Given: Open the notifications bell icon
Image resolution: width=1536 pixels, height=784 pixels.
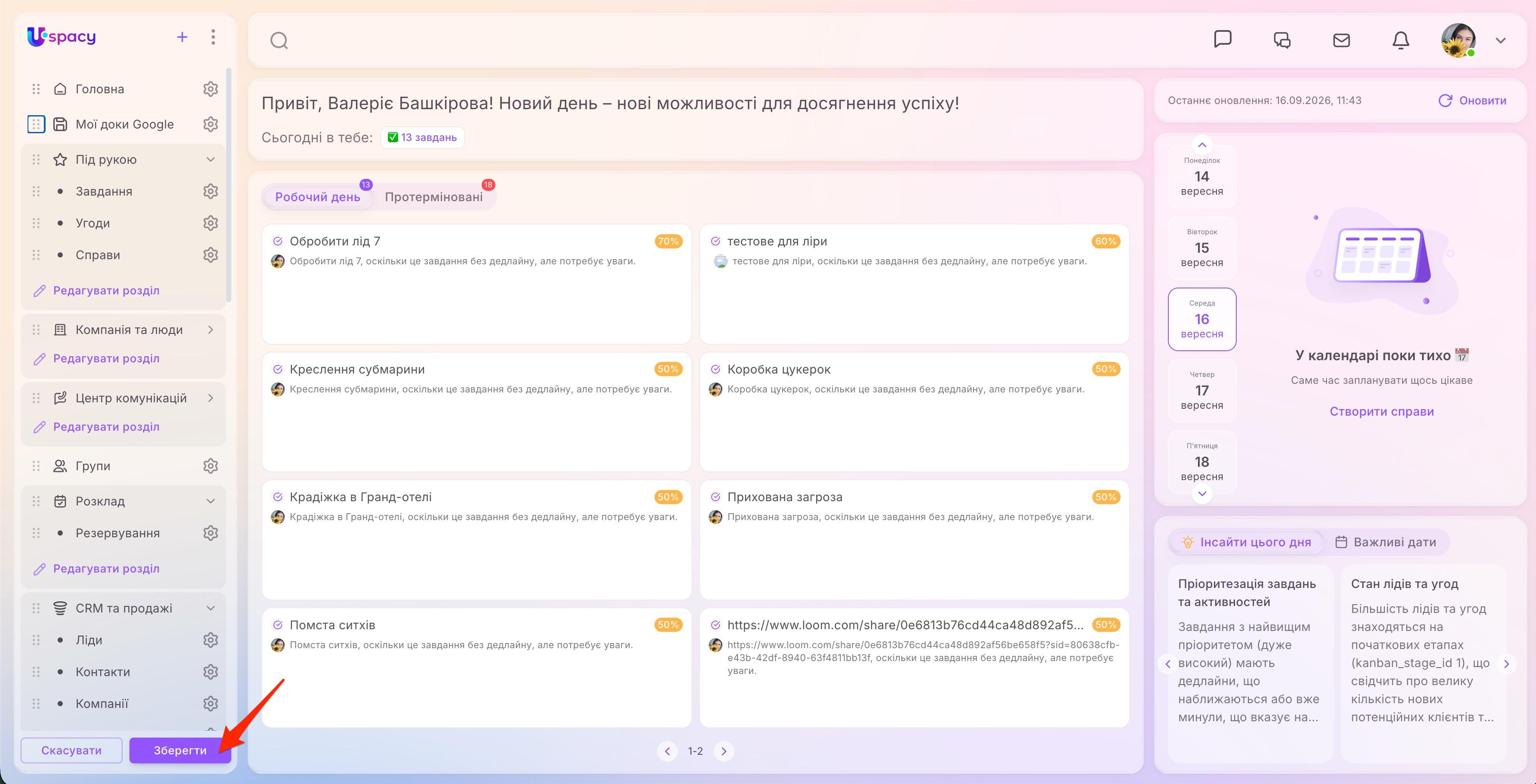Looking at the screenshot, I should (1401, 40).
